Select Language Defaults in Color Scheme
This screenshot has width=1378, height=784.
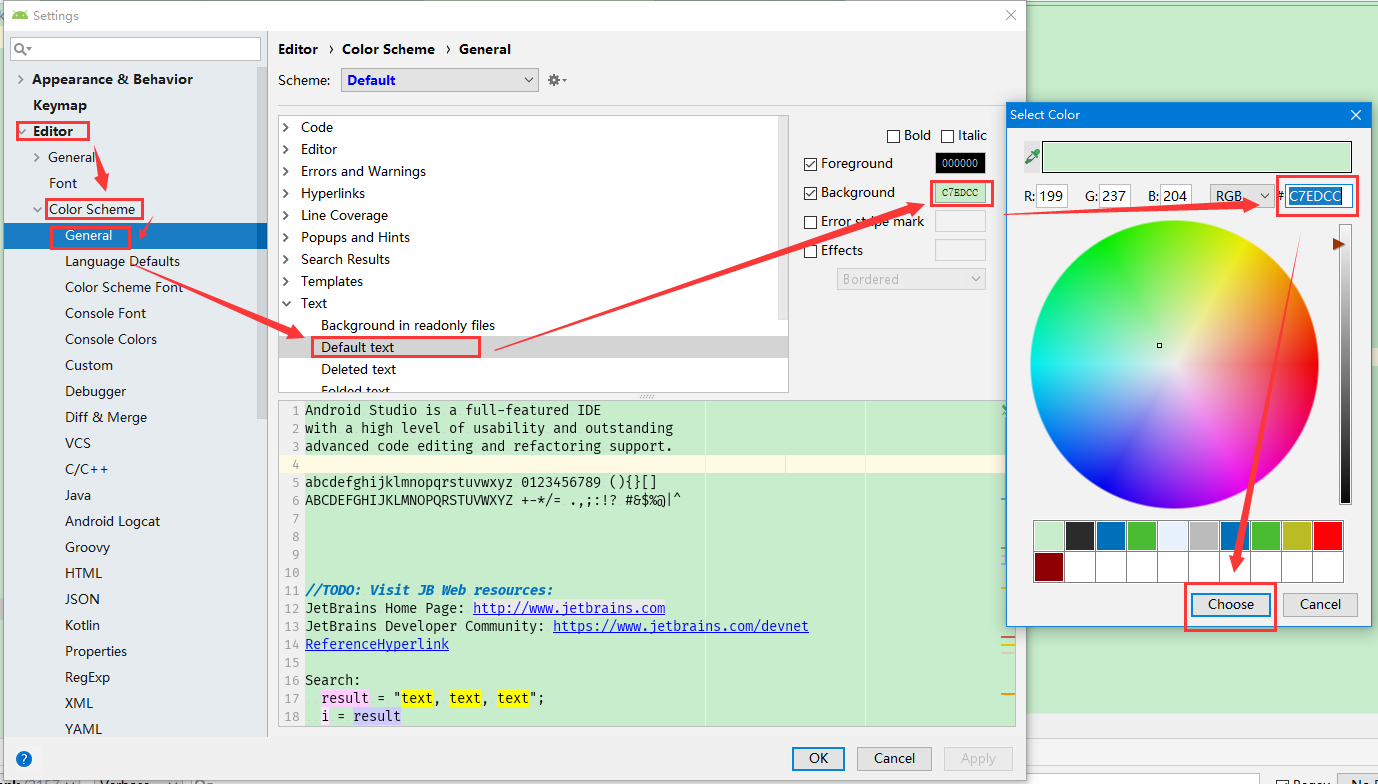click(123, 261)
